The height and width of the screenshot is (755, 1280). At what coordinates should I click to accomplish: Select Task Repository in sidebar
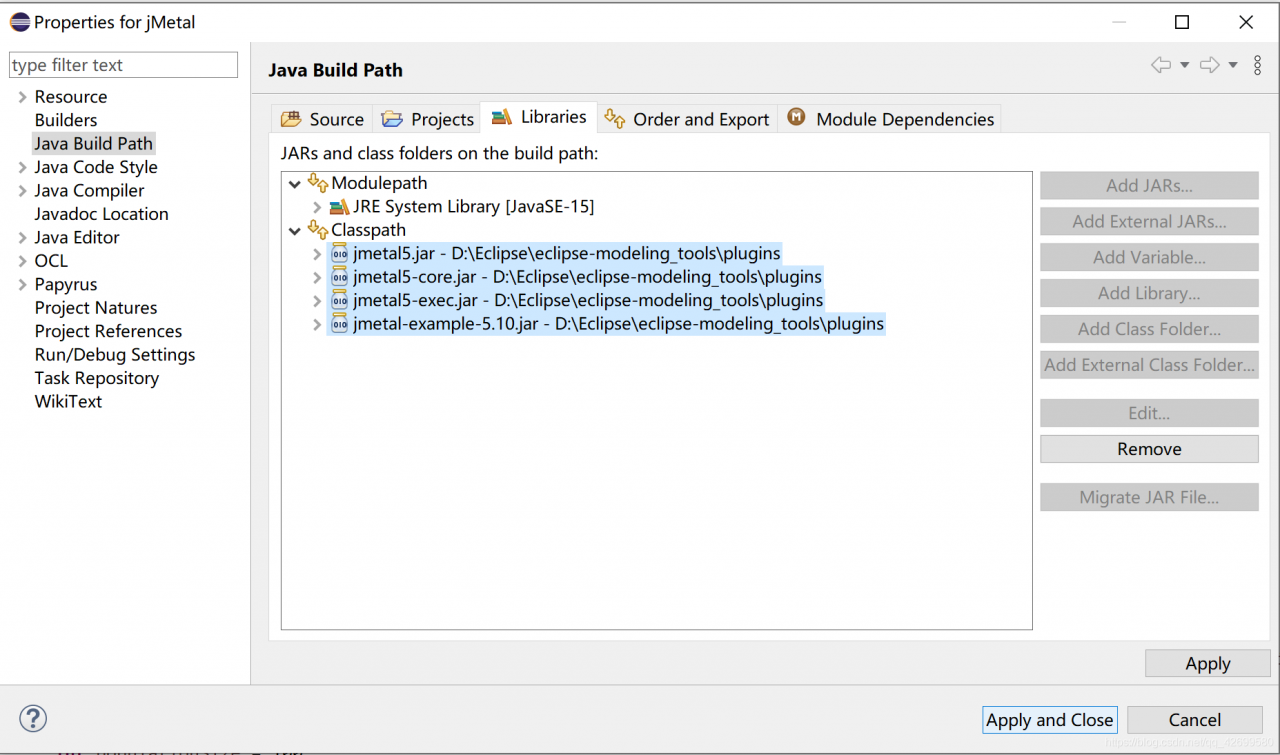click(97, 378)
